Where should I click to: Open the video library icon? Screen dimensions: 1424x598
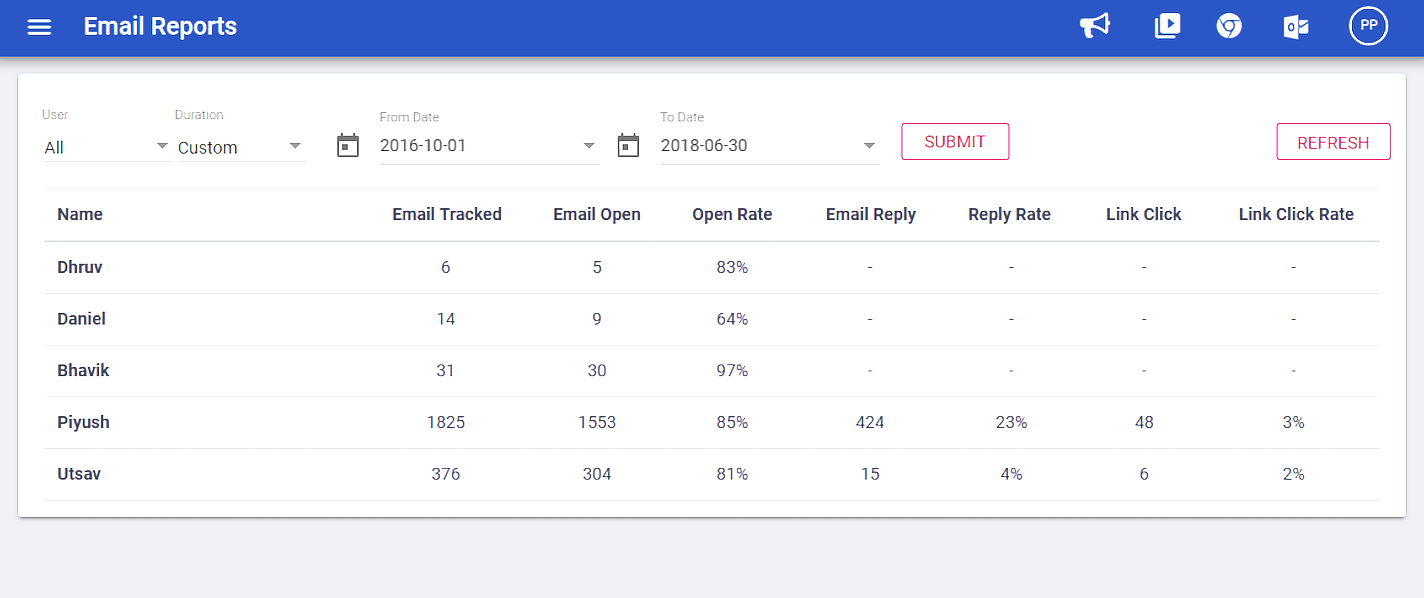tap(1167, 26)
